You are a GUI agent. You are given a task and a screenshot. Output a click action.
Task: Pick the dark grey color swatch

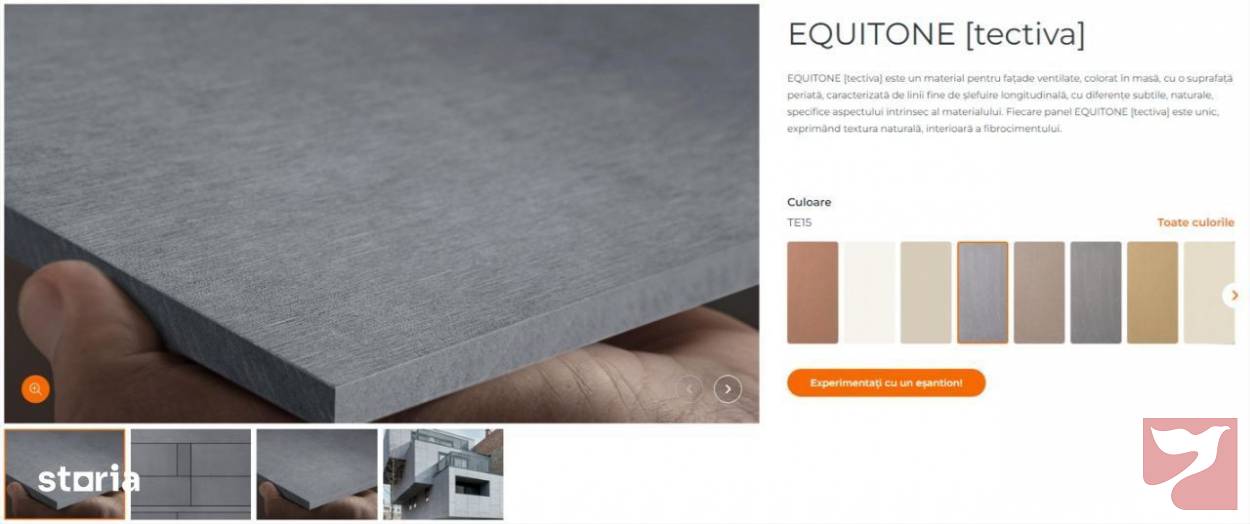click(x=1096, y=293)
